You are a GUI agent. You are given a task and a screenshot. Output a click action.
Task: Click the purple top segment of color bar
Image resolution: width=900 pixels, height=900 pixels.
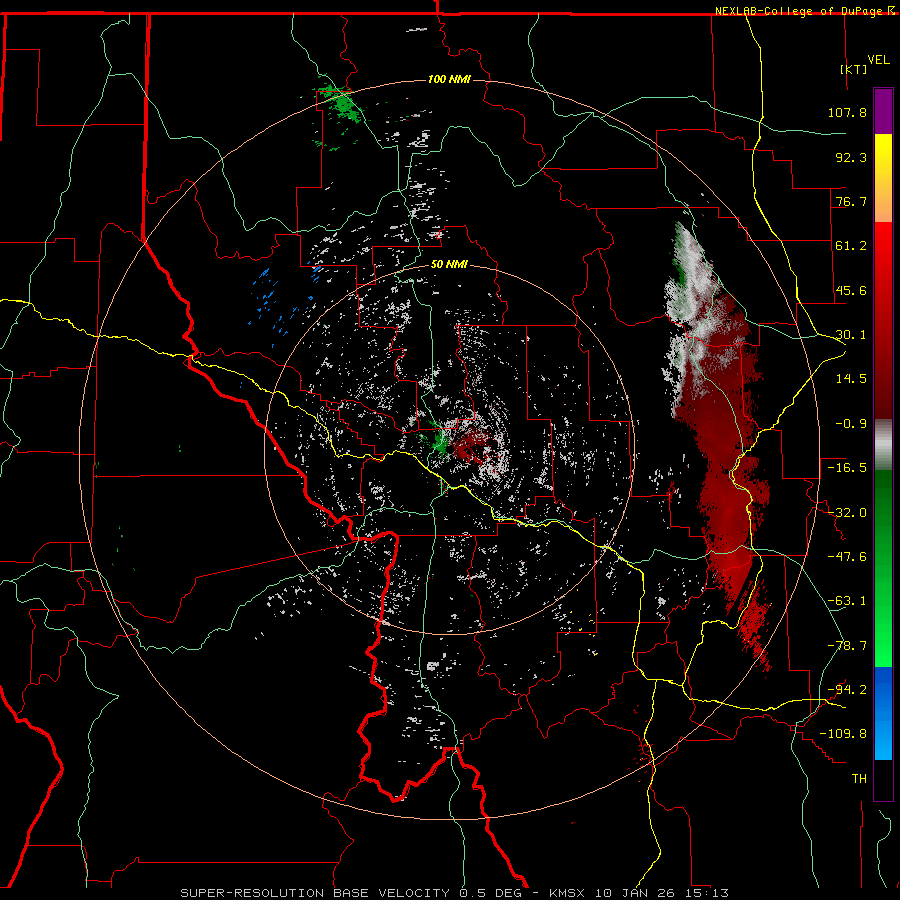tap(883, 111)
